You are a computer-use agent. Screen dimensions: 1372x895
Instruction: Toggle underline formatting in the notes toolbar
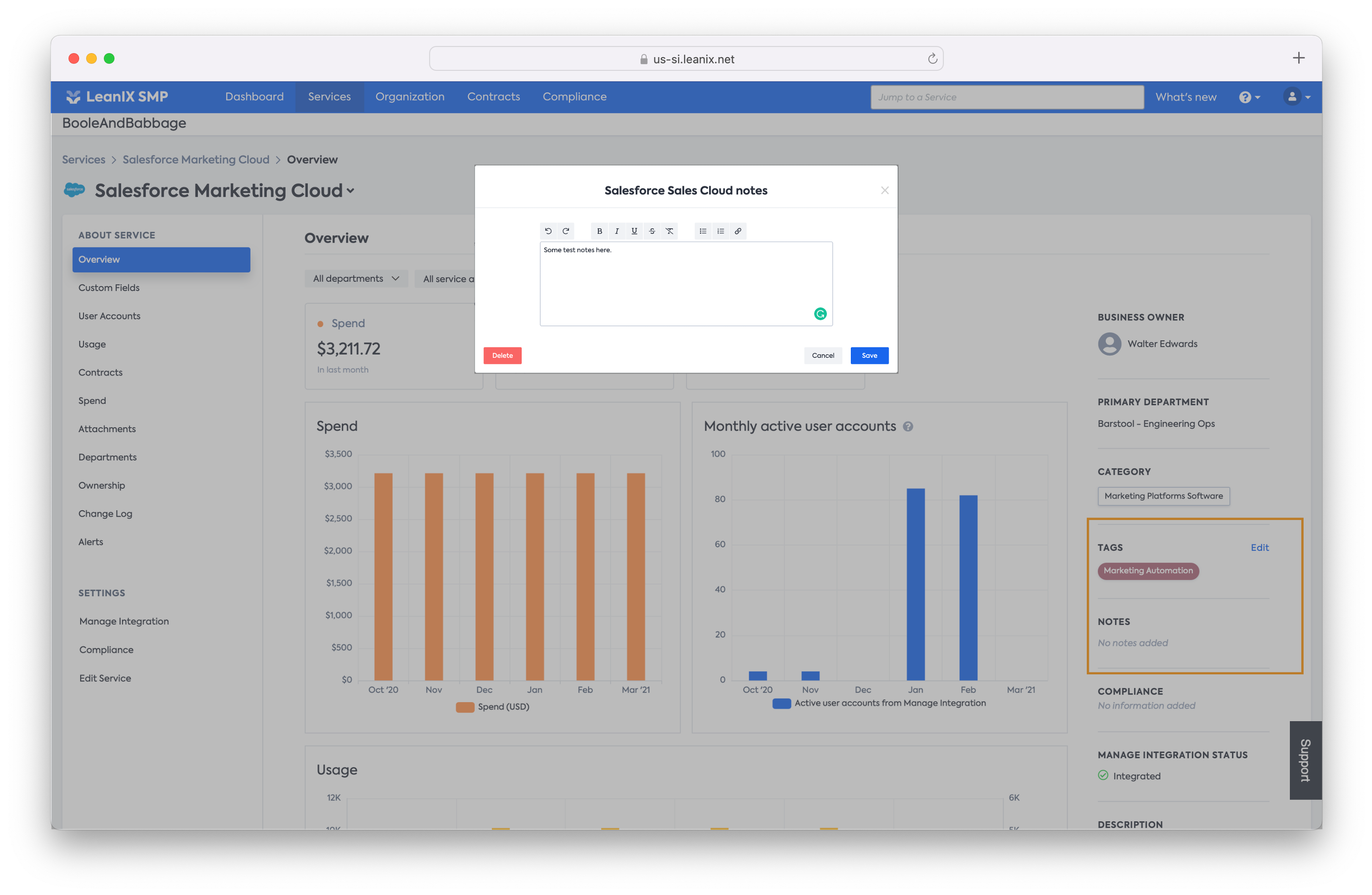coord(634,231)
